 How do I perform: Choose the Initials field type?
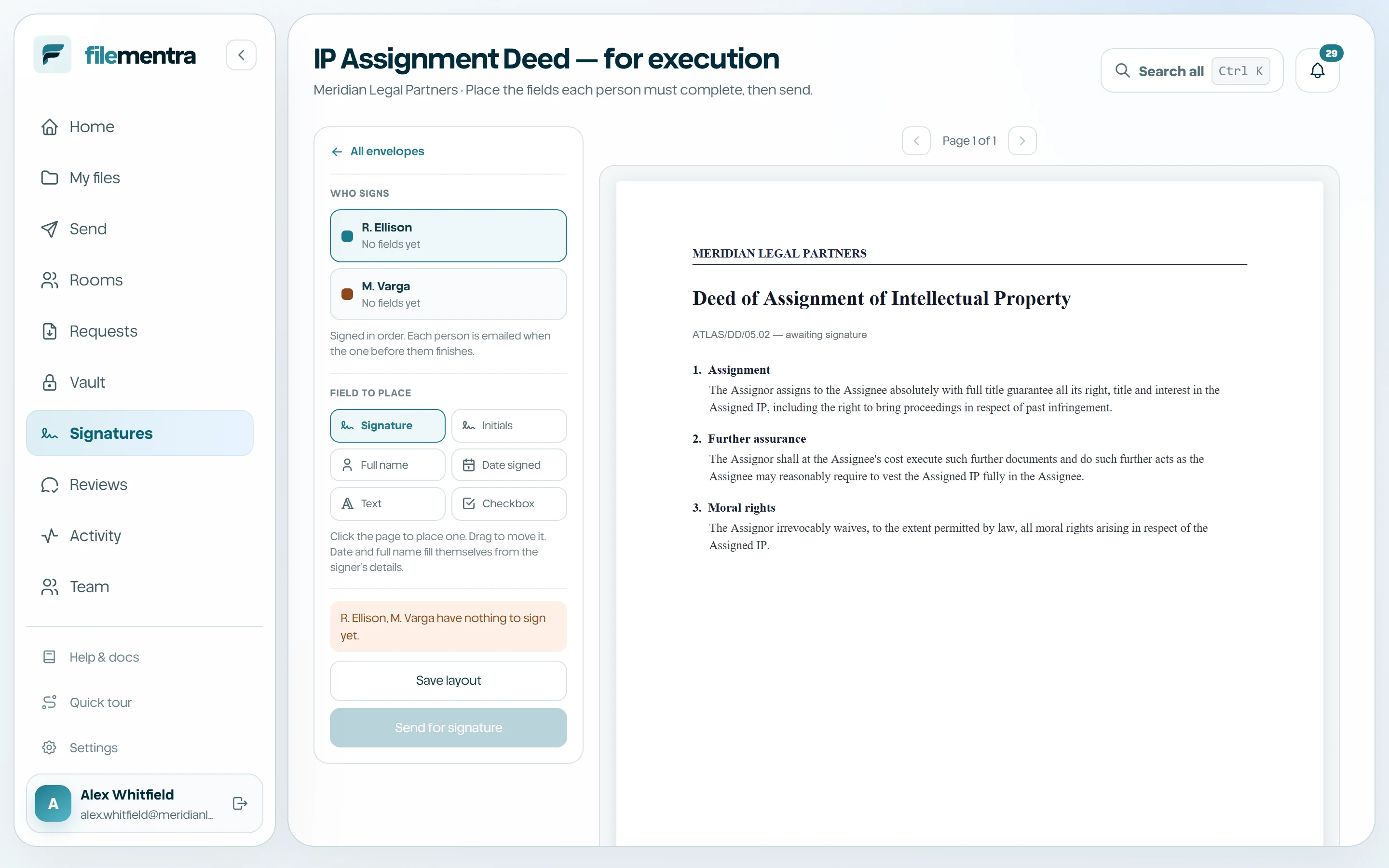tap(509, 425)
